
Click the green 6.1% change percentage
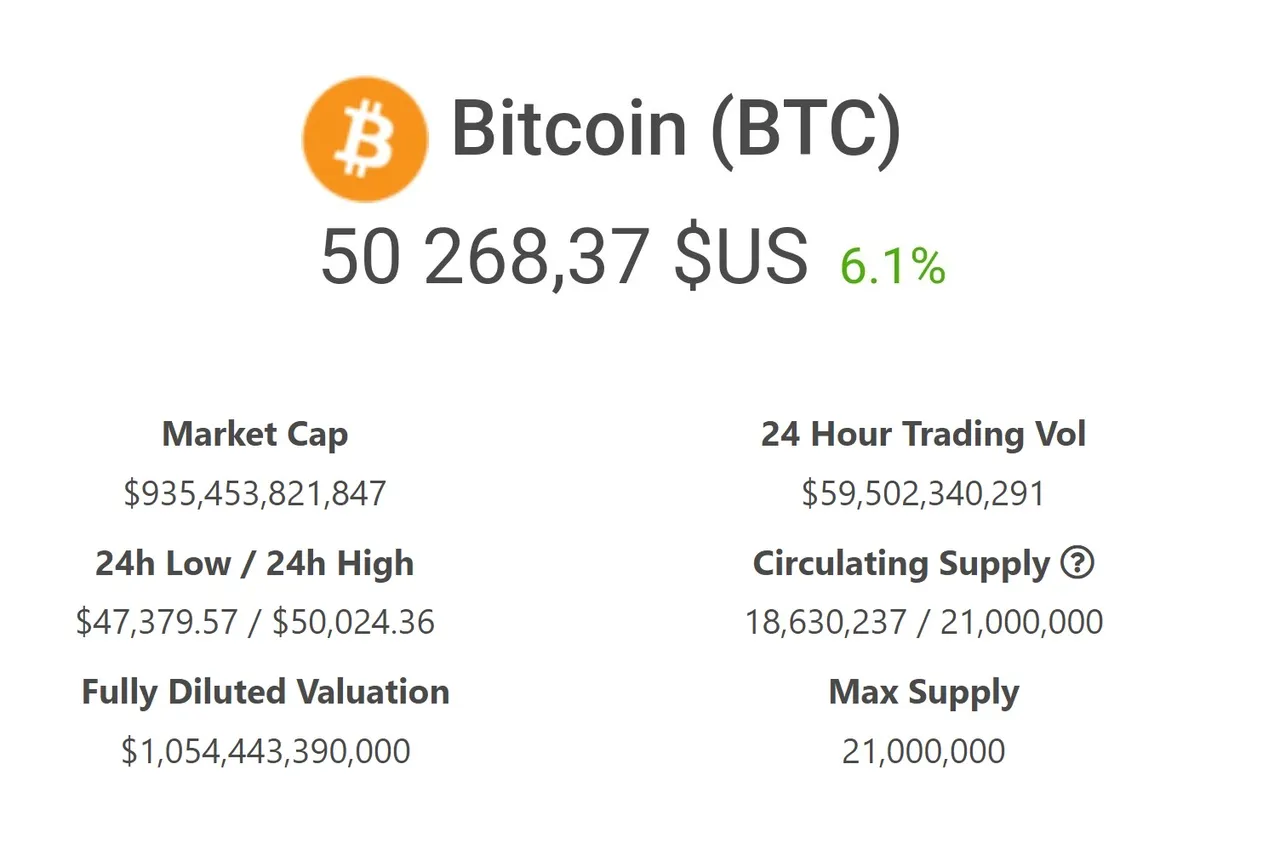[x=892, y=265]
